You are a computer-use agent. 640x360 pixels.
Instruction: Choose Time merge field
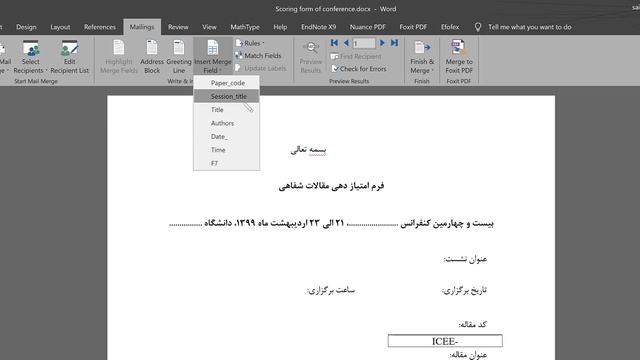[227, 150]
